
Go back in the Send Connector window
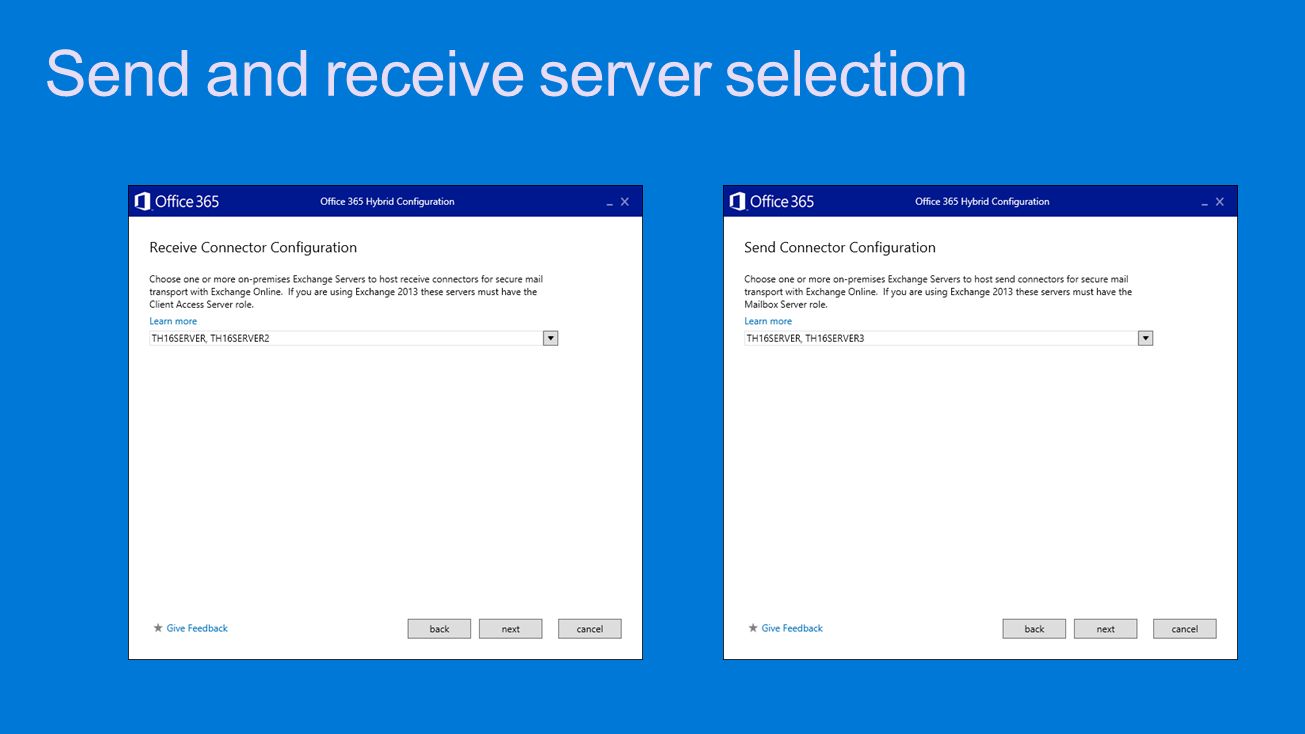[x=1034, y=629]
